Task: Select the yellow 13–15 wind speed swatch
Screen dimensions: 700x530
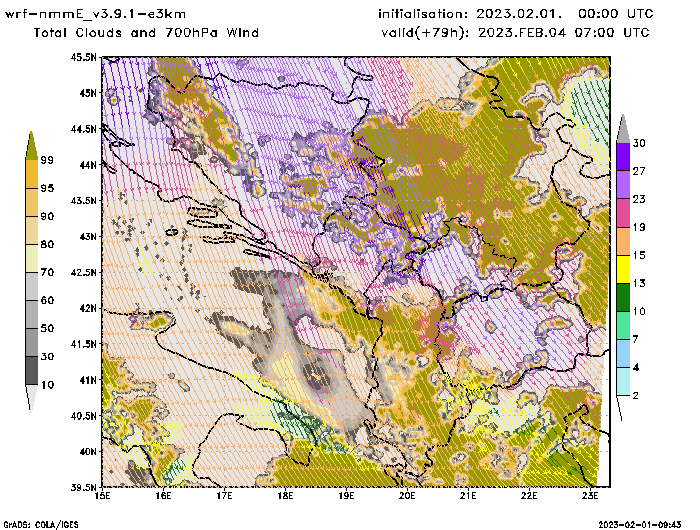Action: pos(623,269)
